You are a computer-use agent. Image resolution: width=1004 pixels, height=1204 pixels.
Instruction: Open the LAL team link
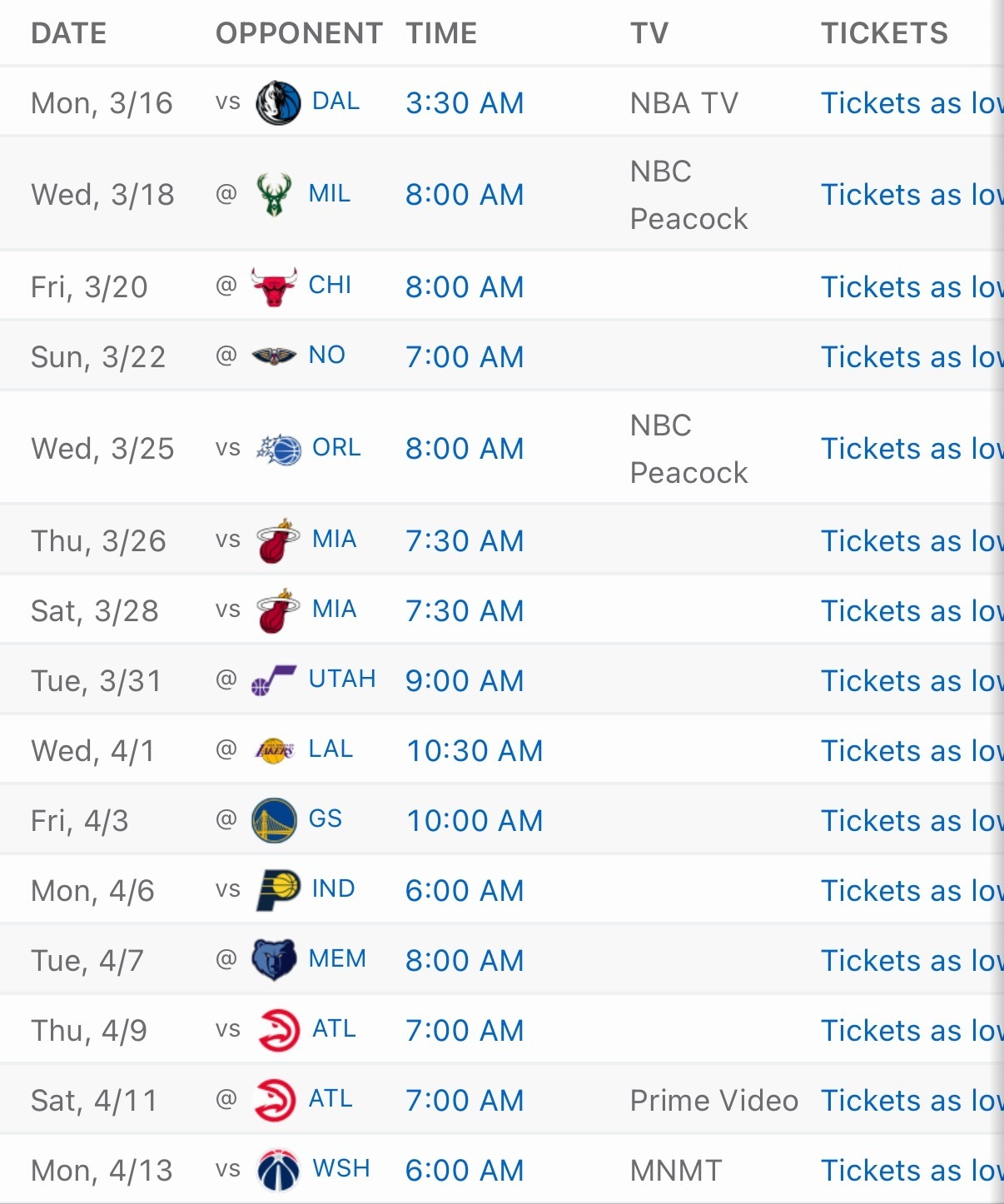(331, 749)
